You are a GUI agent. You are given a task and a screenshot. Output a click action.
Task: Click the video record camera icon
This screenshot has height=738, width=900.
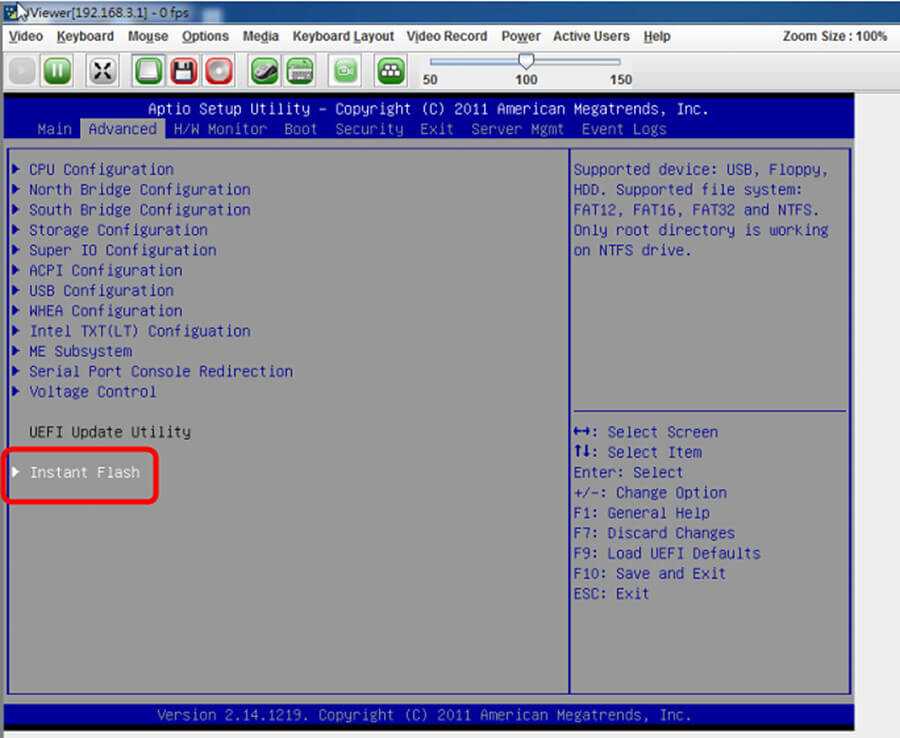coord(345,71)
